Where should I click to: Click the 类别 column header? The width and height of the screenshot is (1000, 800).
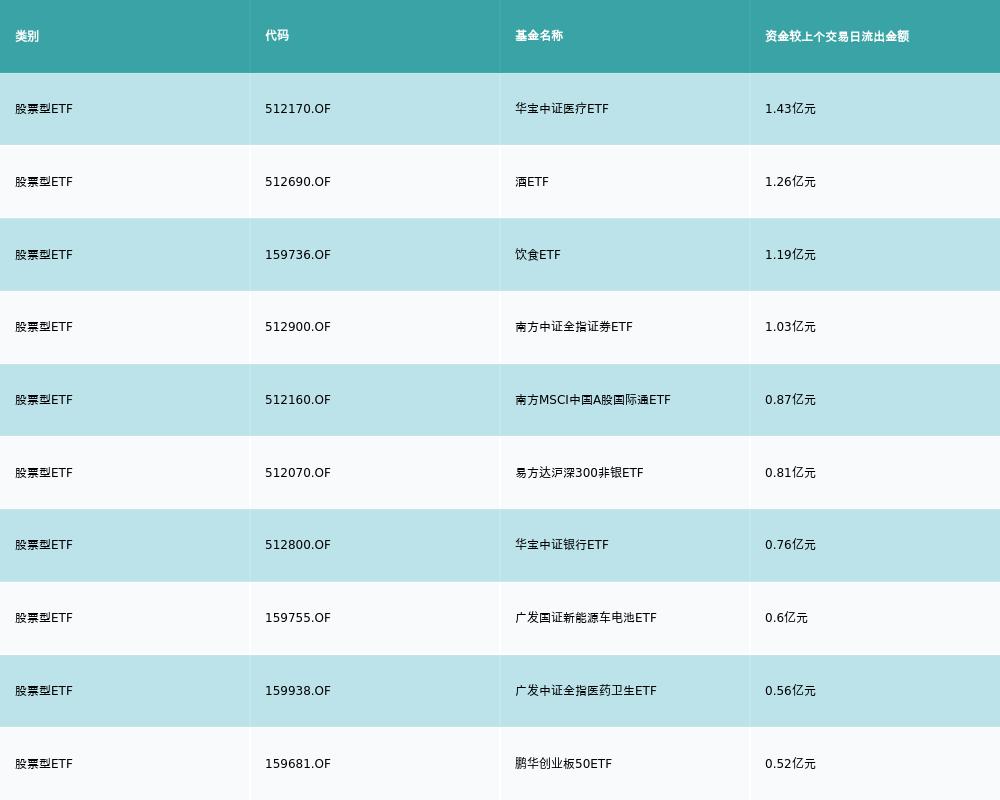point(27,36)
